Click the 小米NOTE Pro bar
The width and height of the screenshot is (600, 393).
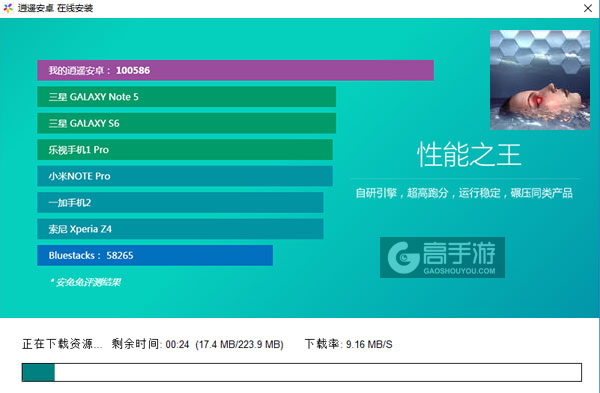pos(185,176)
